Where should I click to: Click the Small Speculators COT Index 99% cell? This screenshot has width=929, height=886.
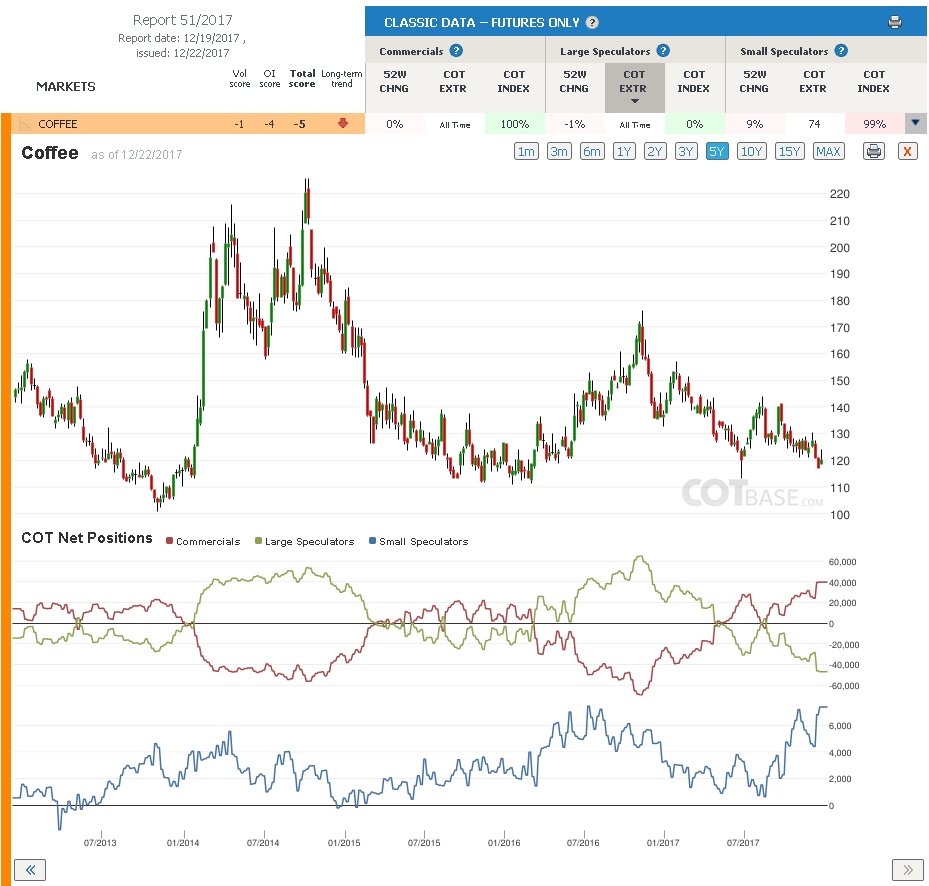coord(874,124)
